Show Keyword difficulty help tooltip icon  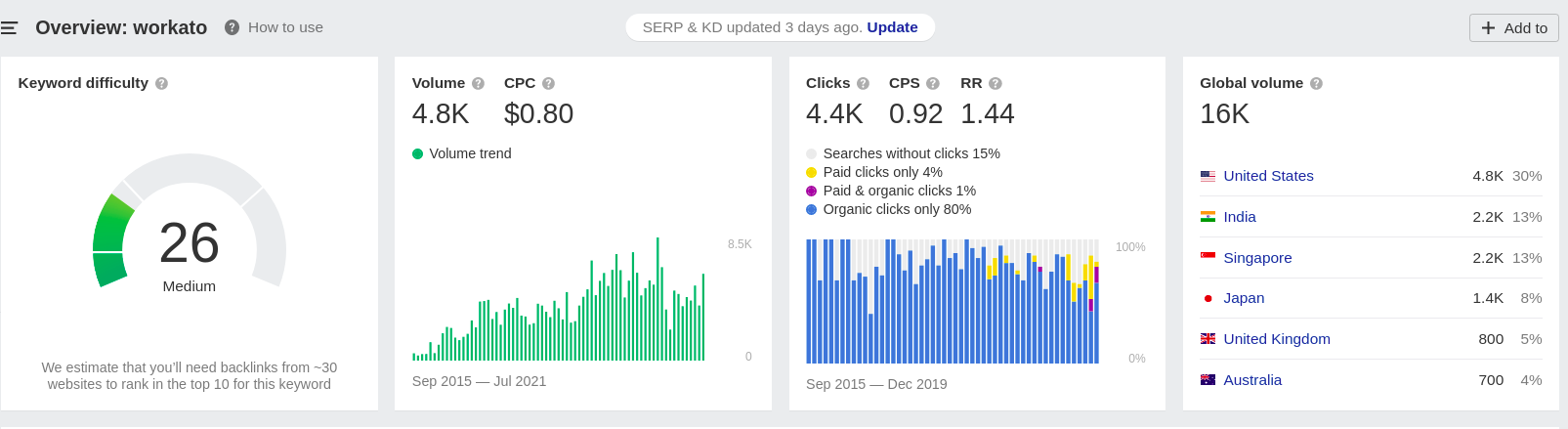coord(161,83)
